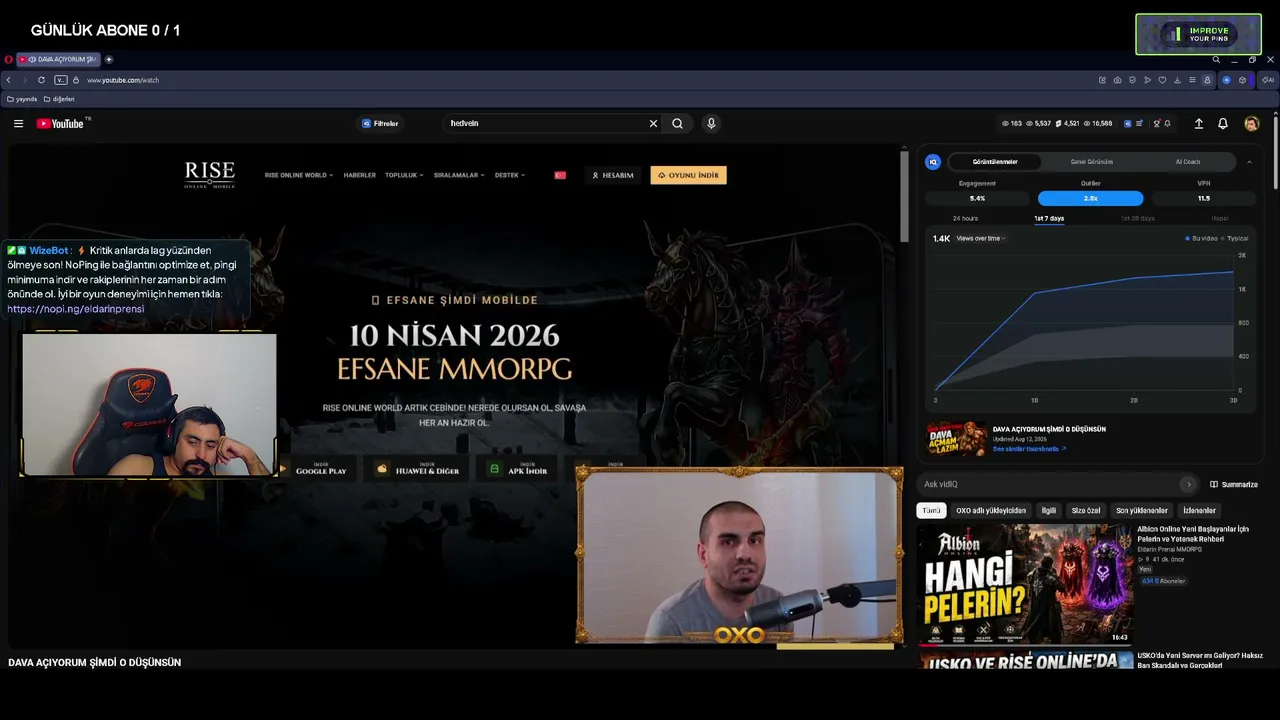
Task: Open the 'yayında' bookmarks folder
Action: click(x=22, y=99)
